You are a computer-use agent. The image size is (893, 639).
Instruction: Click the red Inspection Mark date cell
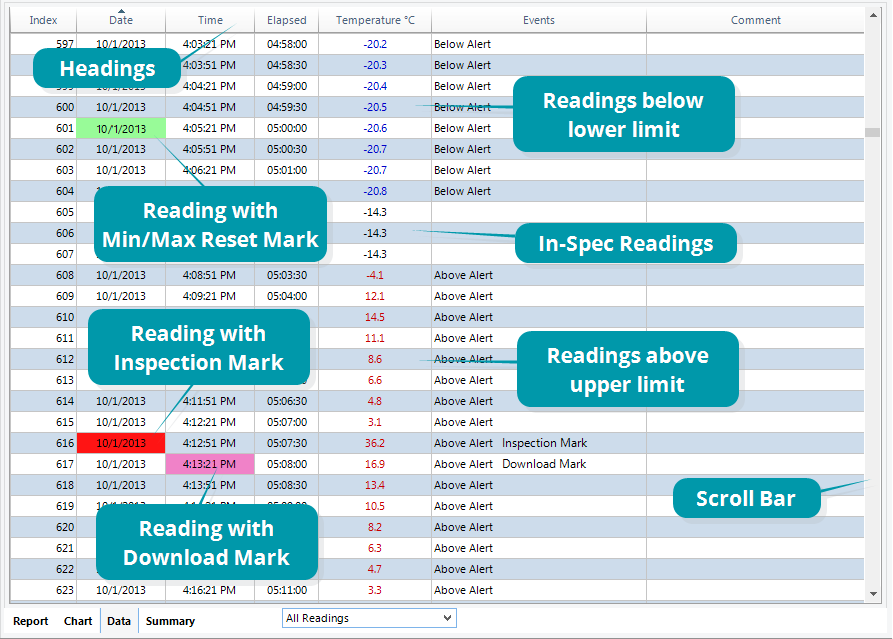click(x=120, y=442)
